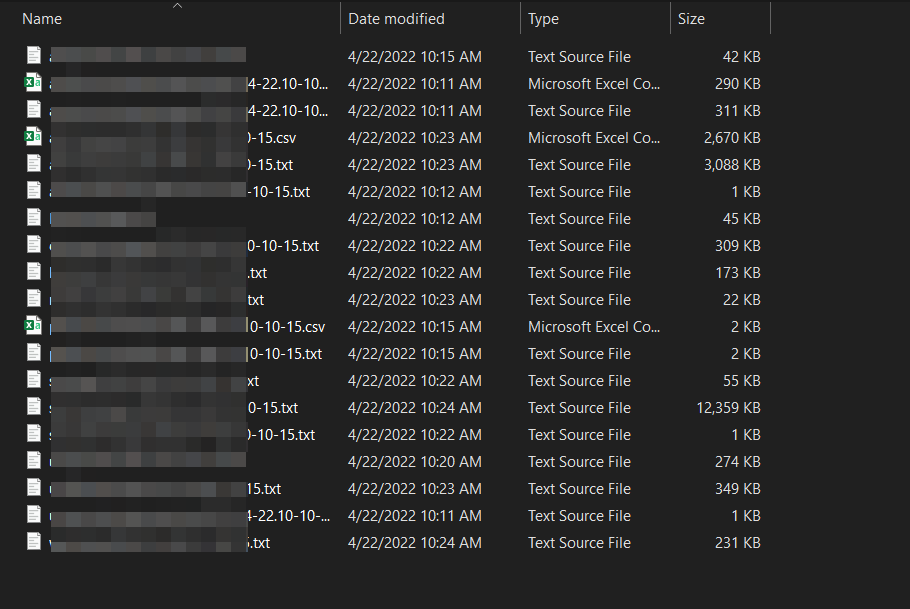Image resolution: width=910 pixels, height=609 pixels.
Task: Click the Excel icon of the 290 KB file
Action: (33, 82)
